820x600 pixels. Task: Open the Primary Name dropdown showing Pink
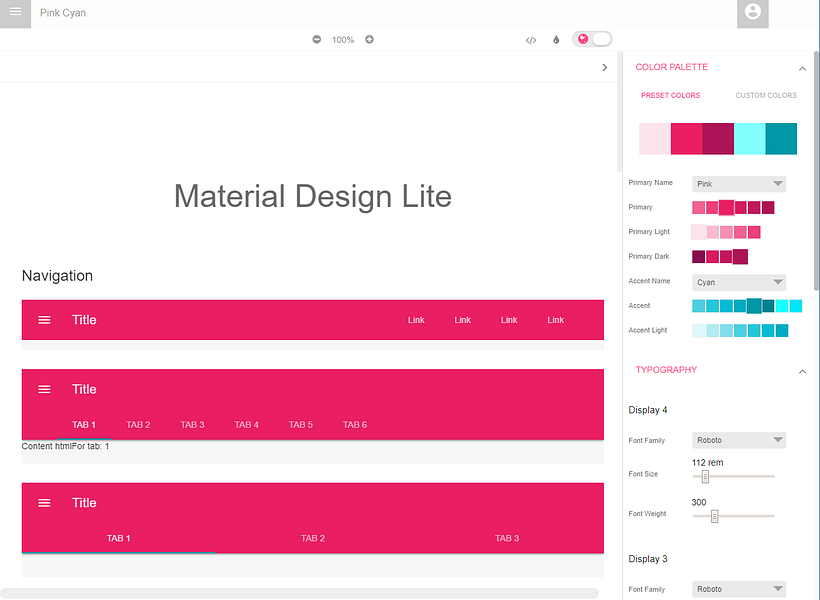(x=739, y=184)
